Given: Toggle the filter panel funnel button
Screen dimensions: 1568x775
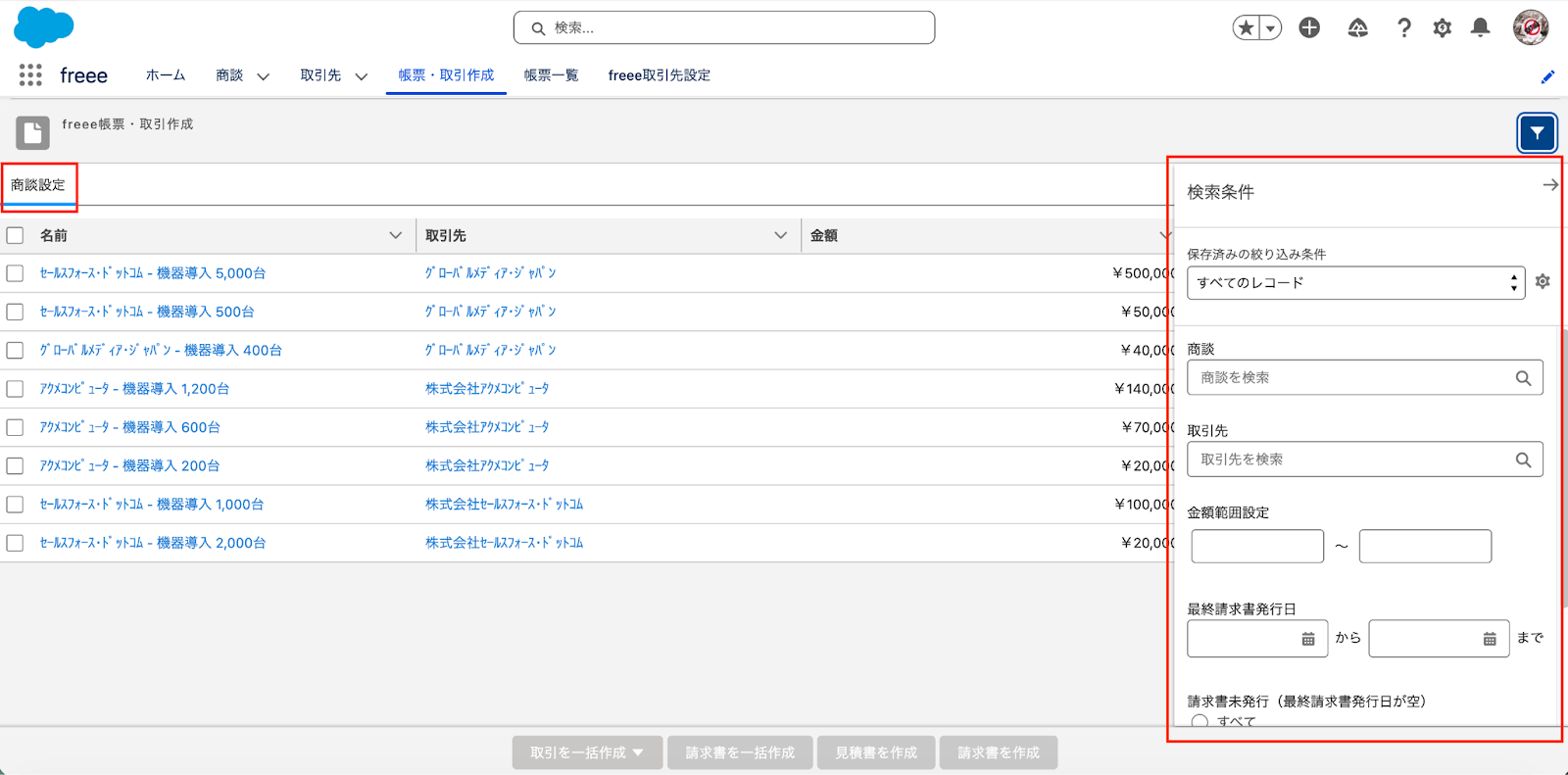Looking at the screenshot, I should [x=1537, y=133].
